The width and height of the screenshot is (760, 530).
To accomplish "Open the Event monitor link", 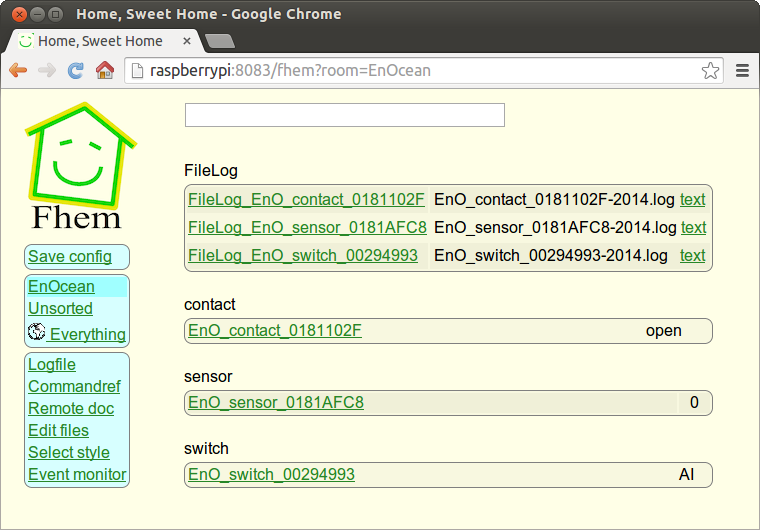I will coord(77,475).
